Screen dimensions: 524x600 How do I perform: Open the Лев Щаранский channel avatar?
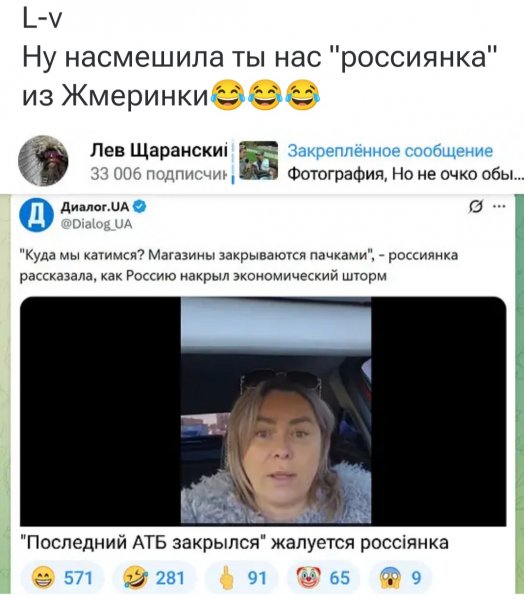(x=43, y=161)
